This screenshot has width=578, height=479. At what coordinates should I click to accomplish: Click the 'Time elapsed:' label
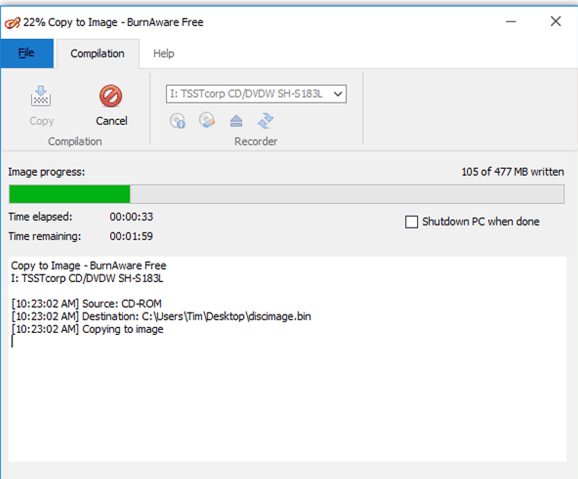click(41, 217)
